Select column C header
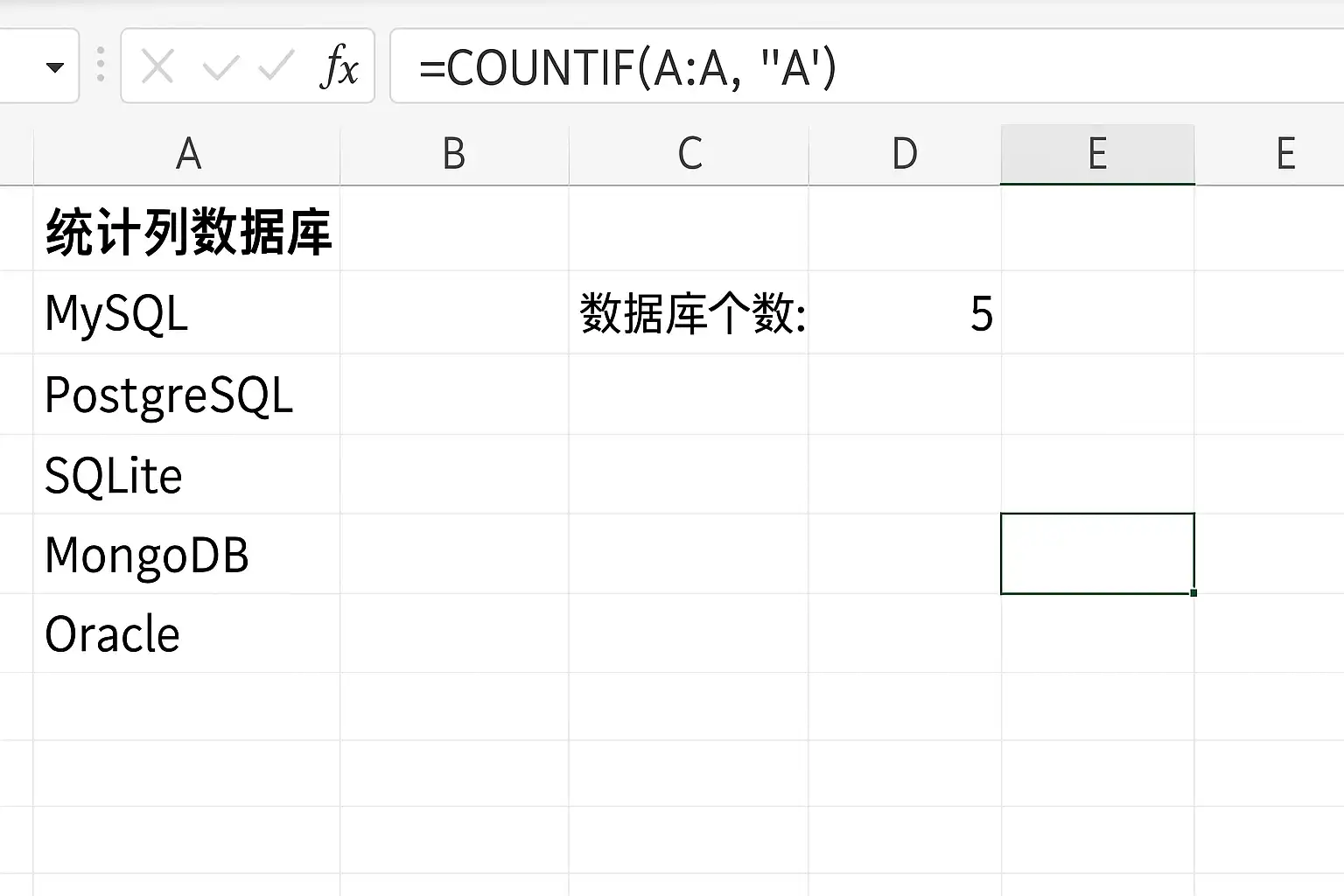Image resolution: width=1344 pixels, height=896 pixels. (689, 154)
